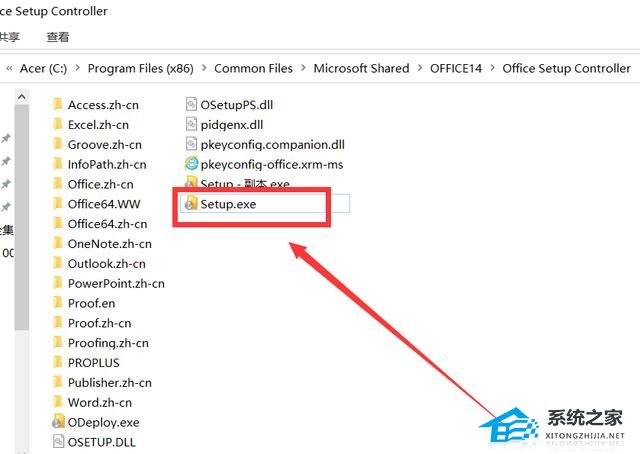The image size is (640, 454).
Task: Navigate to Acer (C:) in address bar
Action: 43,68
